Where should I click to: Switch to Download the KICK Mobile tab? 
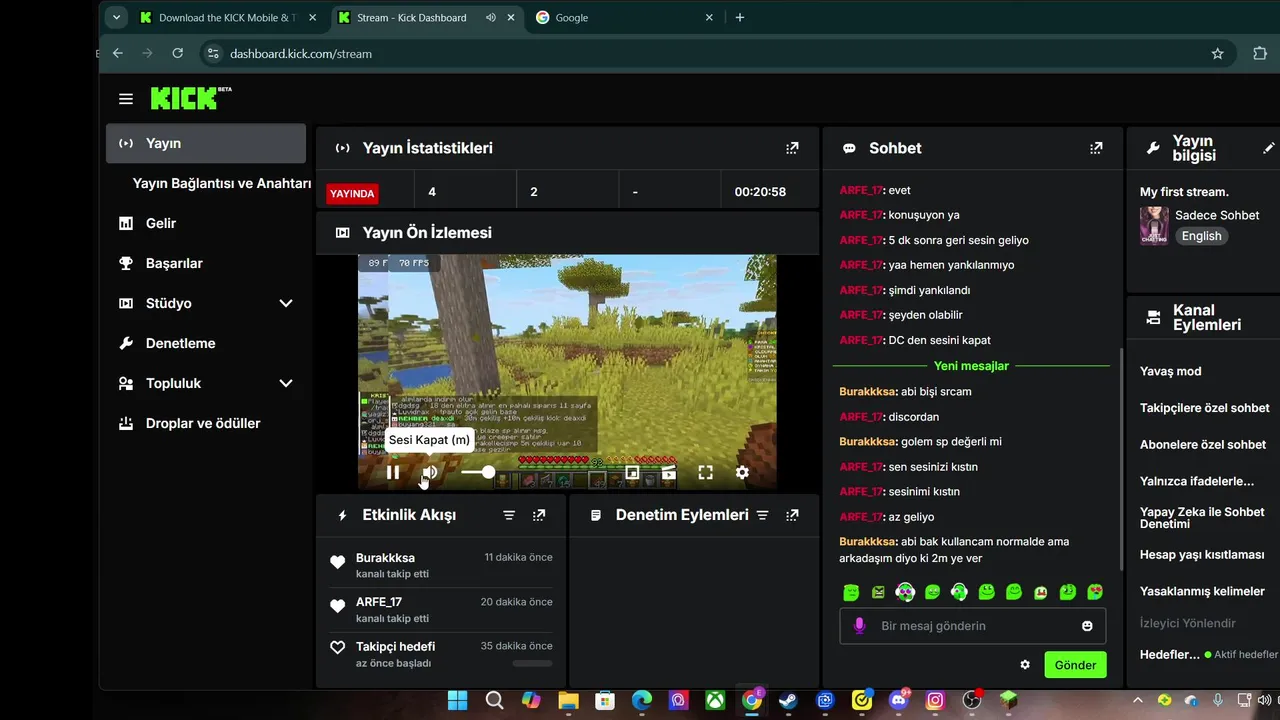(x=230, y=17)
